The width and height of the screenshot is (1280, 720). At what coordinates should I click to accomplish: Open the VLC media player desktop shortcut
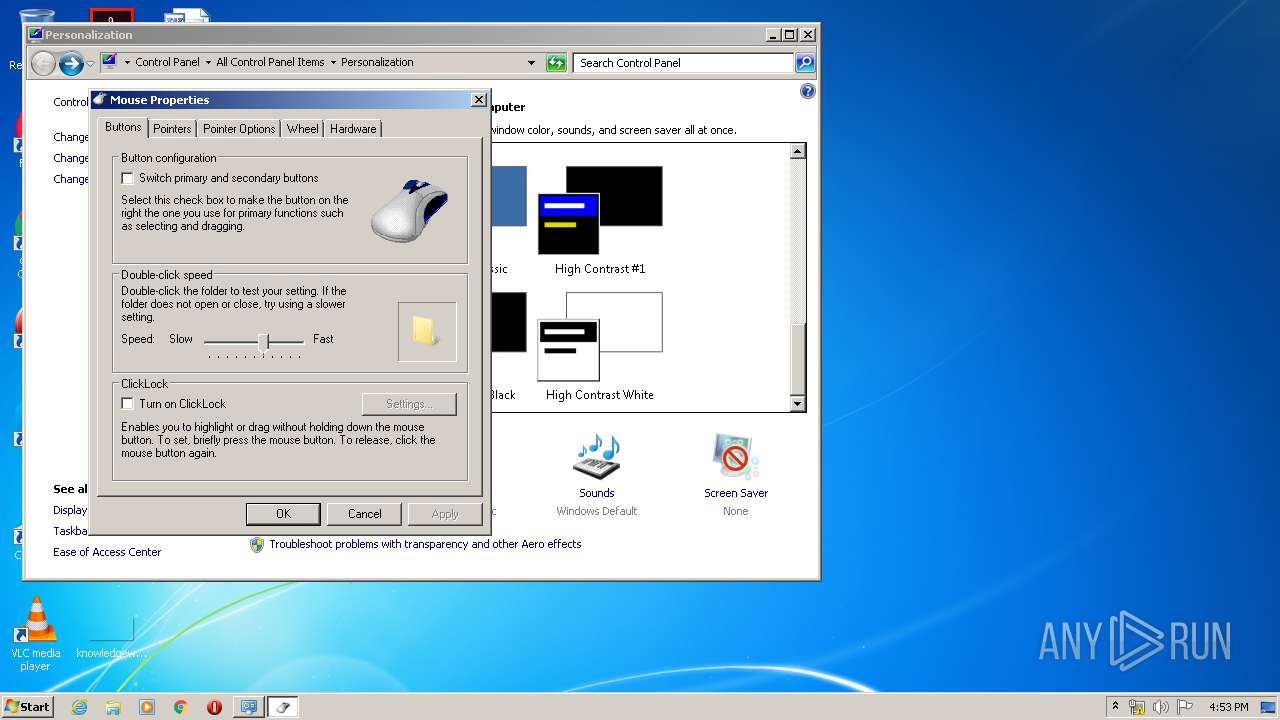(x=35, y=634)
